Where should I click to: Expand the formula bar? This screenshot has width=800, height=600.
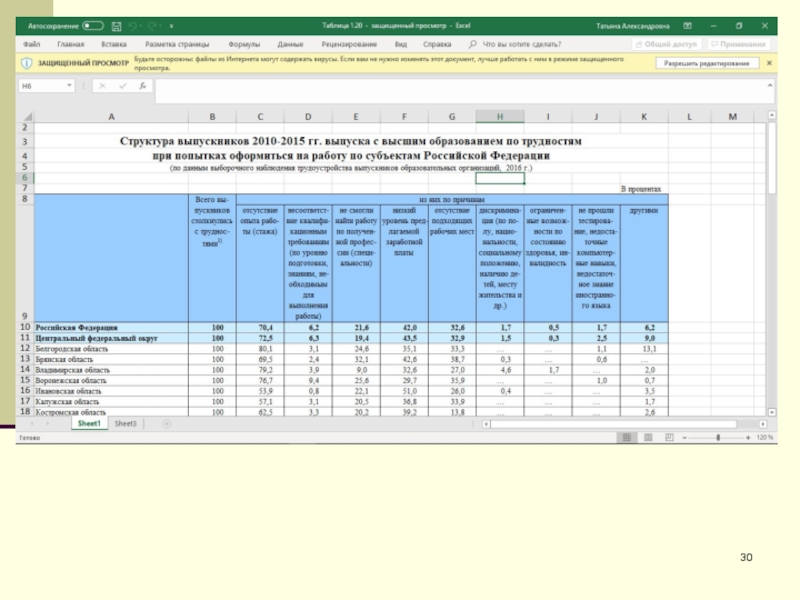coord(769,87)
